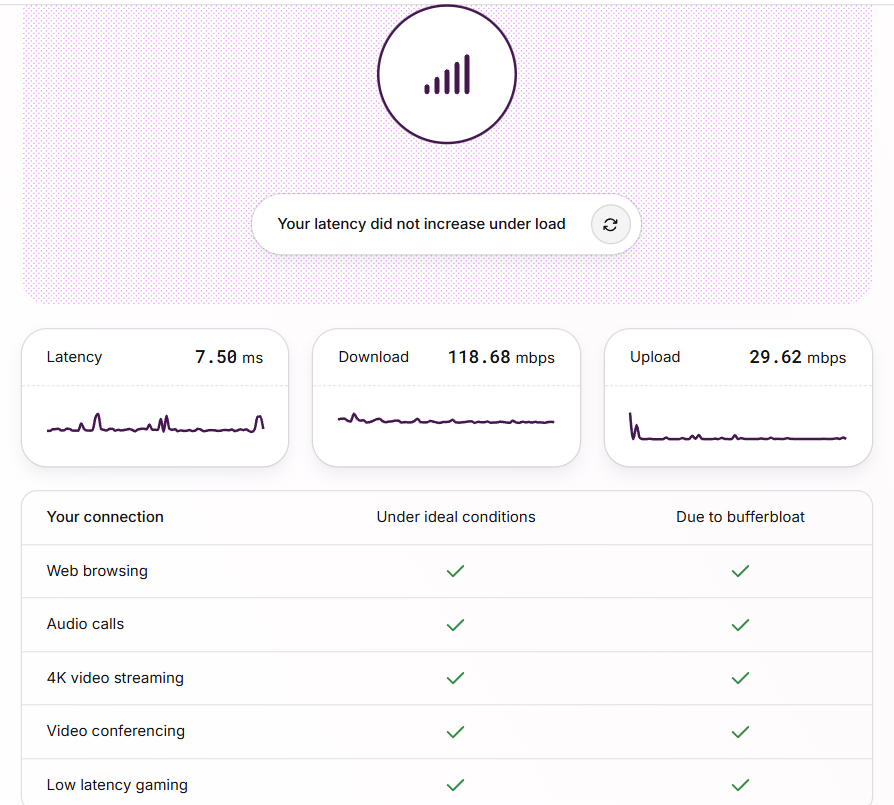The width and height of the screenshot is (894, 805).
Task: Click the signal bars icon in circle
Action: [x=447, y=75]
